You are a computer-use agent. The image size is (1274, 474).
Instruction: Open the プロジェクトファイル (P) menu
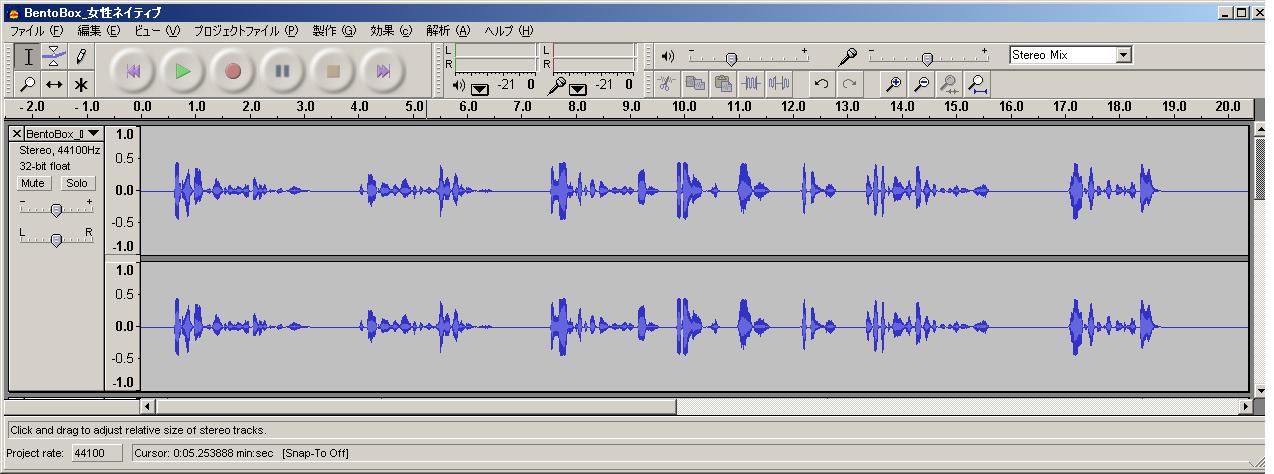[x=246, y=31]
